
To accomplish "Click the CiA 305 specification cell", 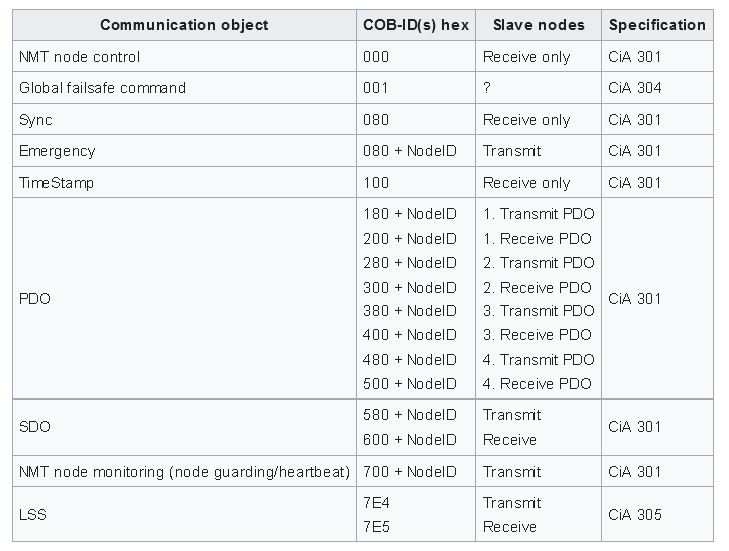I will point(657,515).
